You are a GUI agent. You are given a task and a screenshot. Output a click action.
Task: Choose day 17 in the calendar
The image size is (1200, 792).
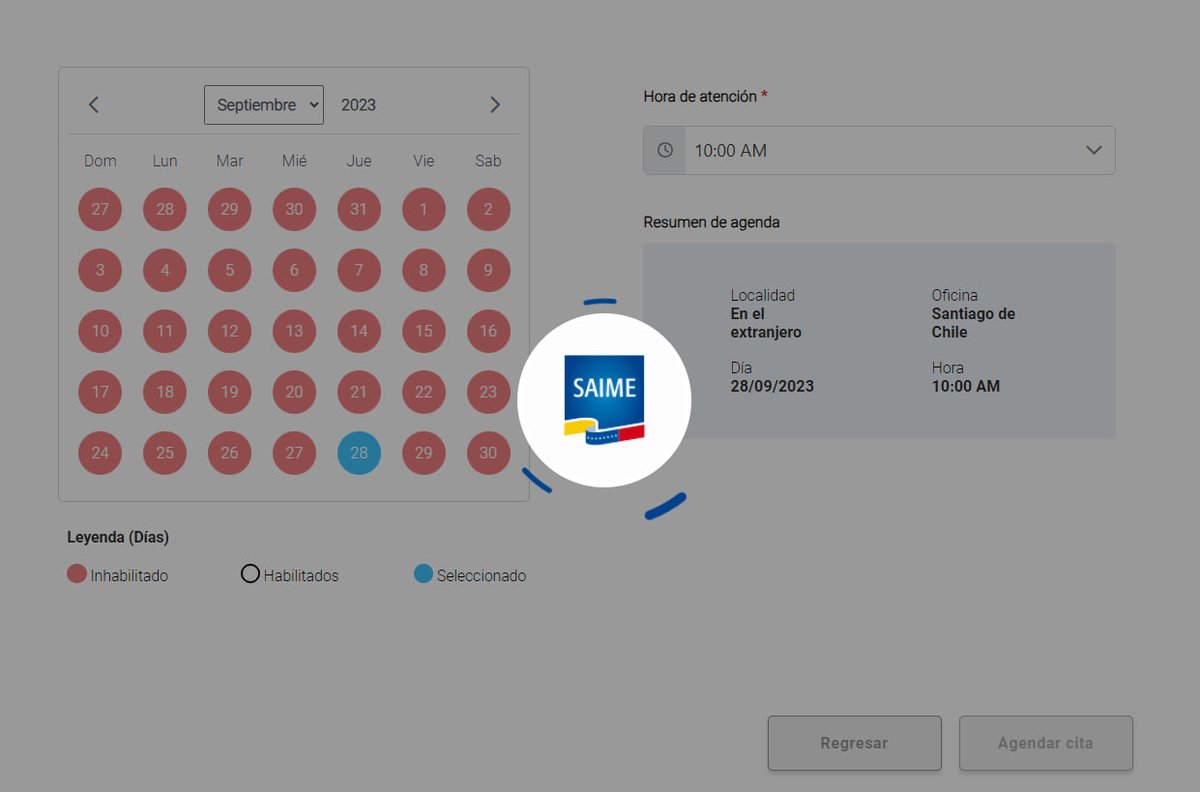(100, 392)
